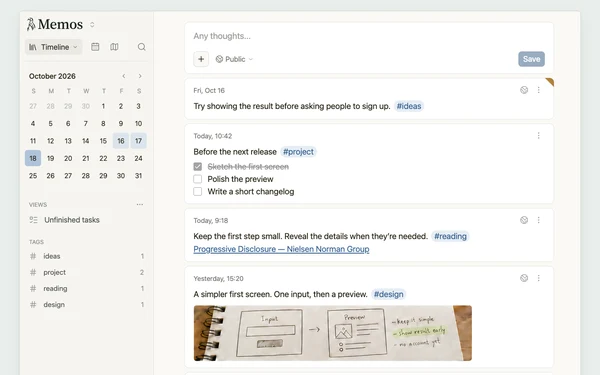The height and width of the screenshot is (375, 600).
Task: Click the search magnifier icon
Action: (x=142, y=47)
